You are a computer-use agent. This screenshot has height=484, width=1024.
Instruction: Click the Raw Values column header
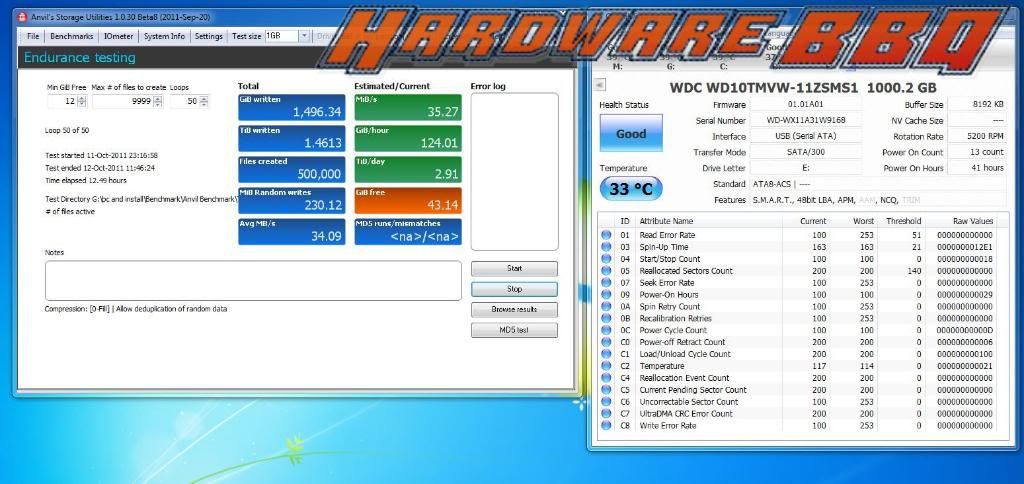click(973, 221)
